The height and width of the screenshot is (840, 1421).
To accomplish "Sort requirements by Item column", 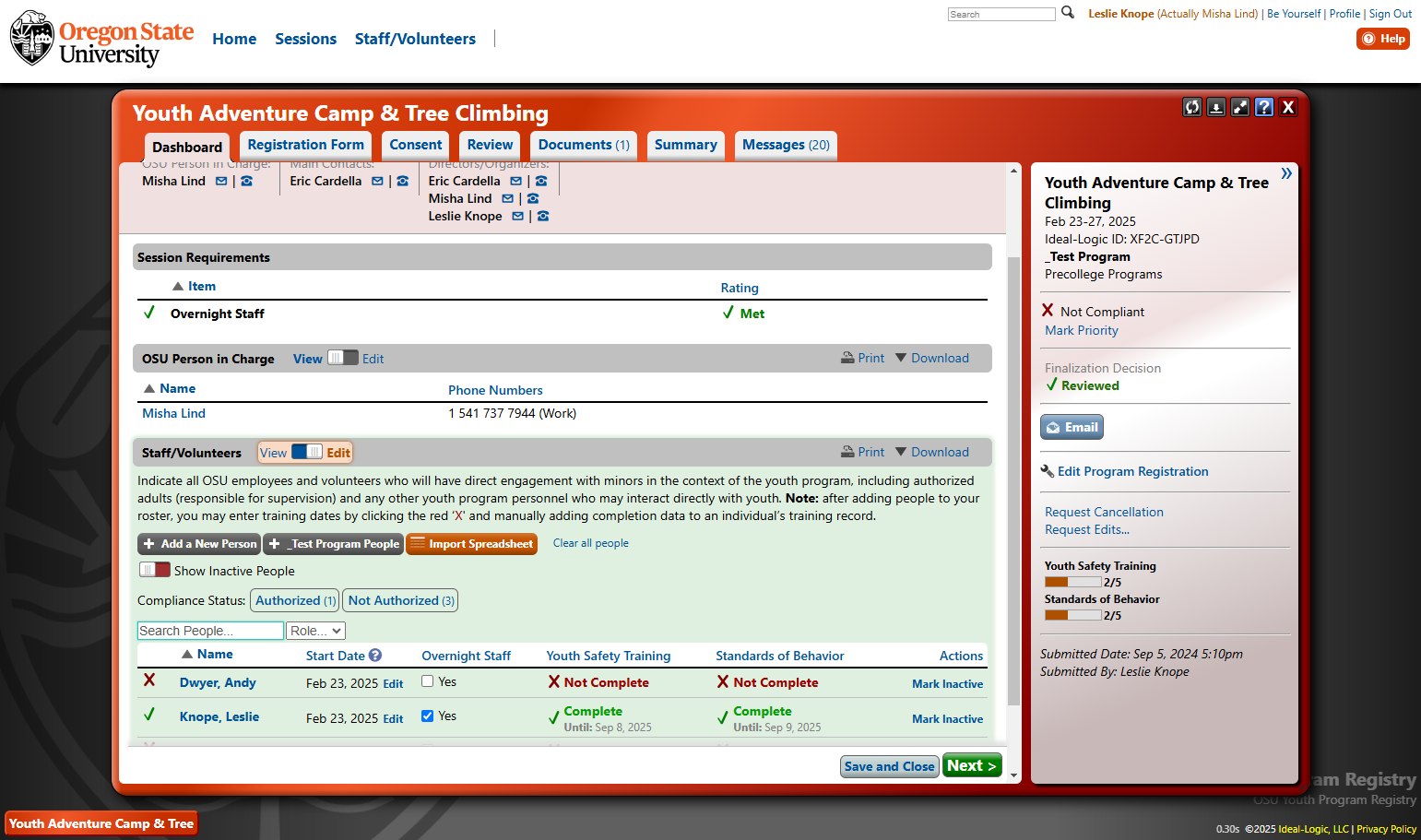I will coord(194,286).
